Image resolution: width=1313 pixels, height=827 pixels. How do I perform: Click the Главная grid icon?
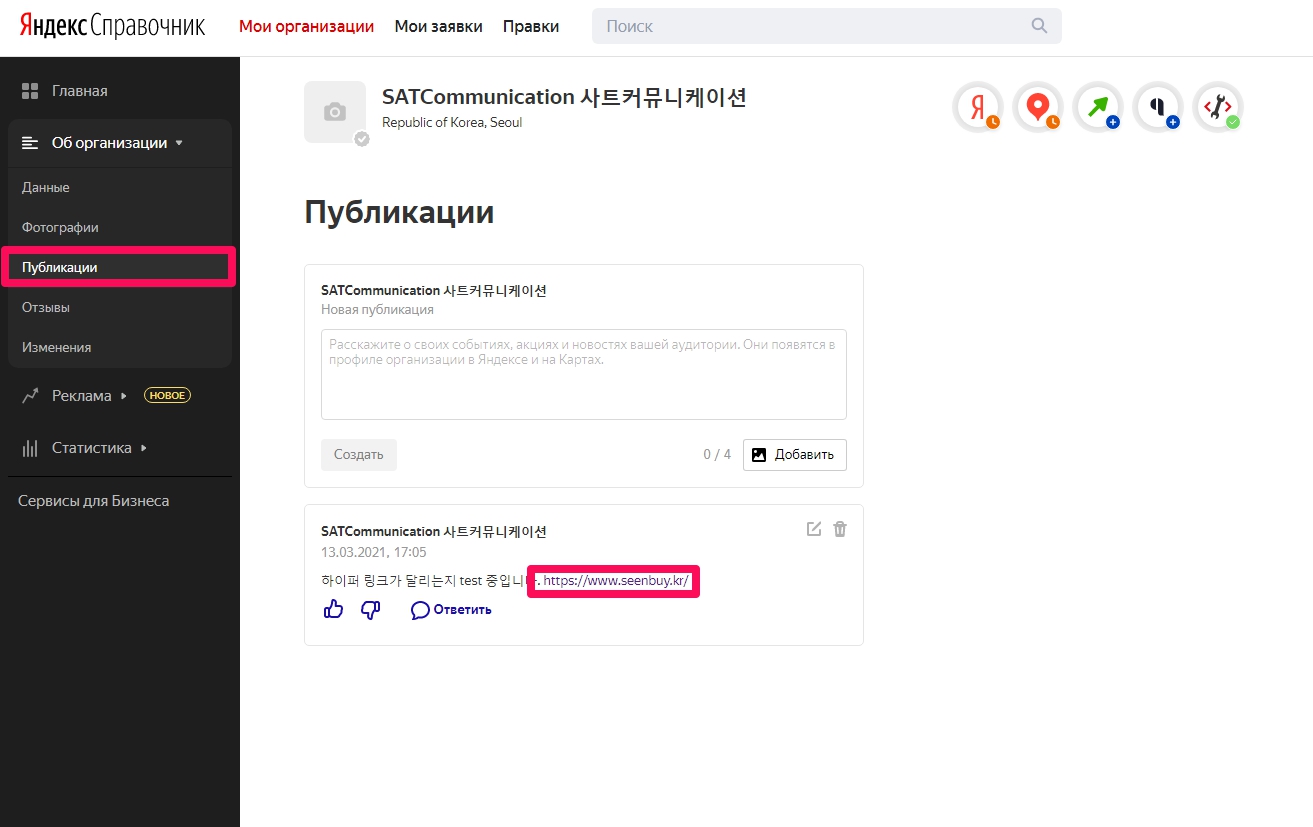[30, 91]
